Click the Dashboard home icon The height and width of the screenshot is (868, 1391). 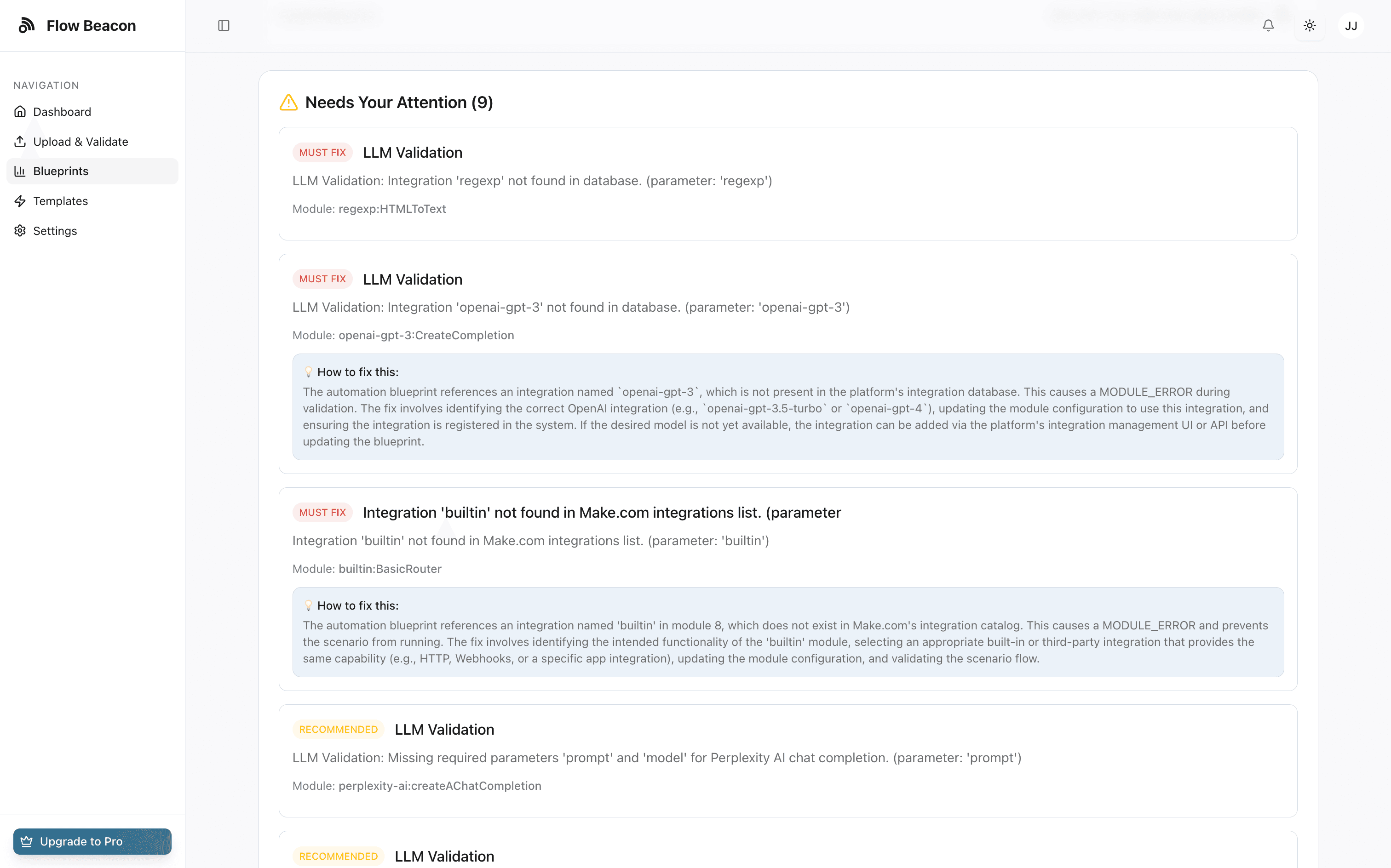[x=20, y=111]
